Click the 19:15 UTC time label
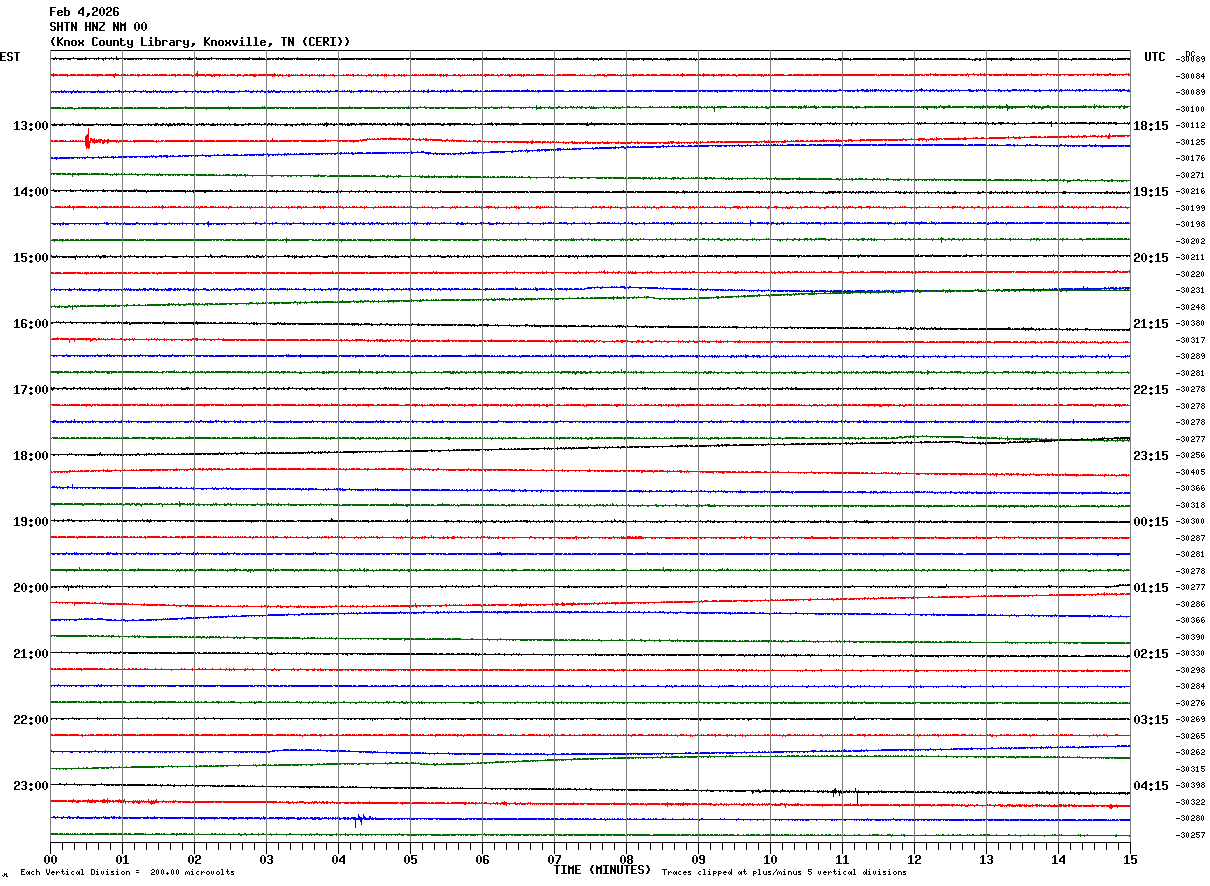The height and width of the screenshot is (886, 1210). (1151, 192)
